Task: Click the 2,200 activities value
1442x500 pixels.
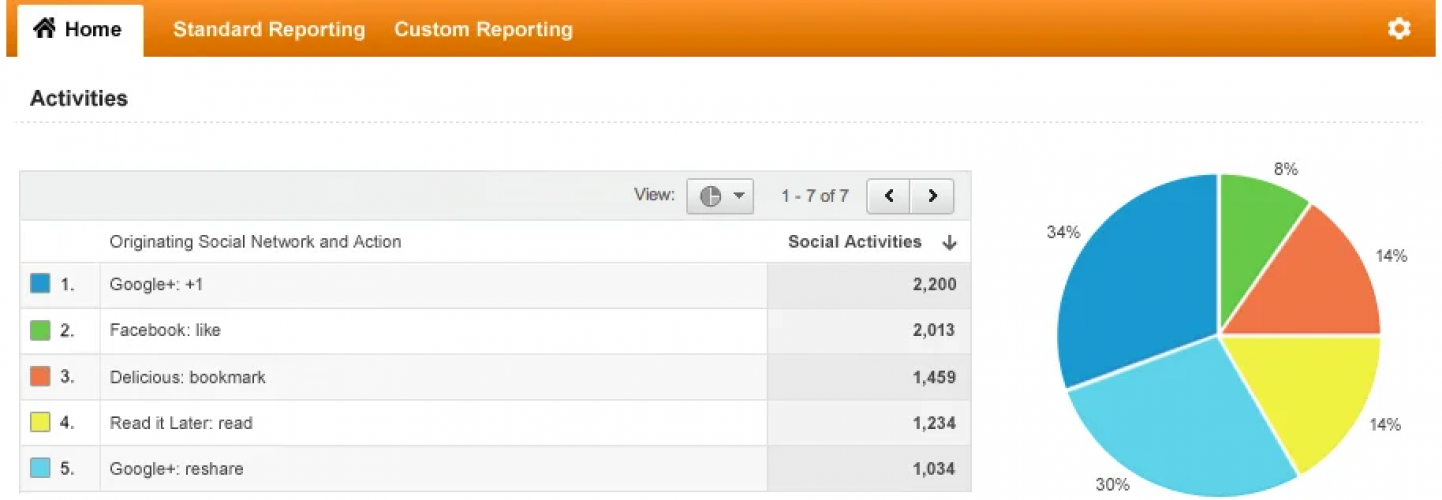Action: tap(934, 284)
